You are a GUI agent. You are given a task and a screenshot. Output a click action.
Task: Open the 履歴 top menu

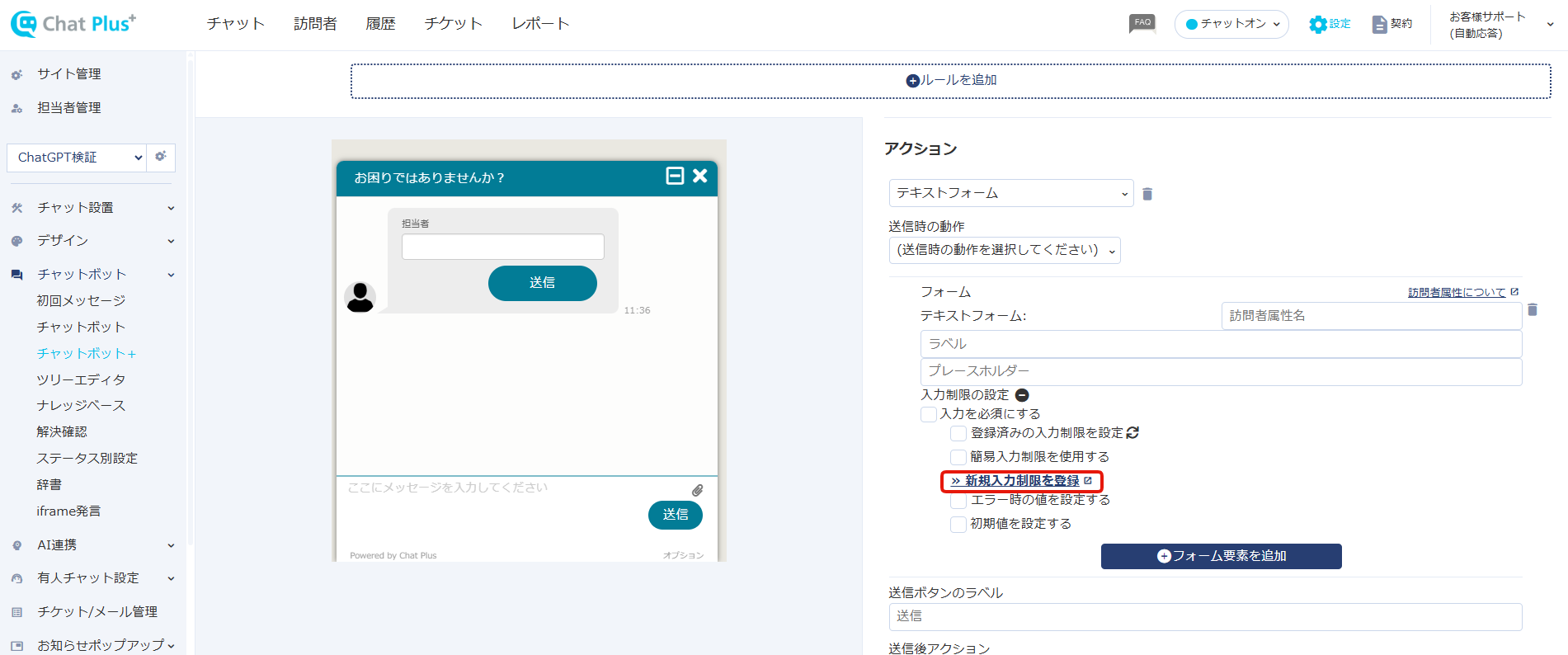[x=380, y=24]
